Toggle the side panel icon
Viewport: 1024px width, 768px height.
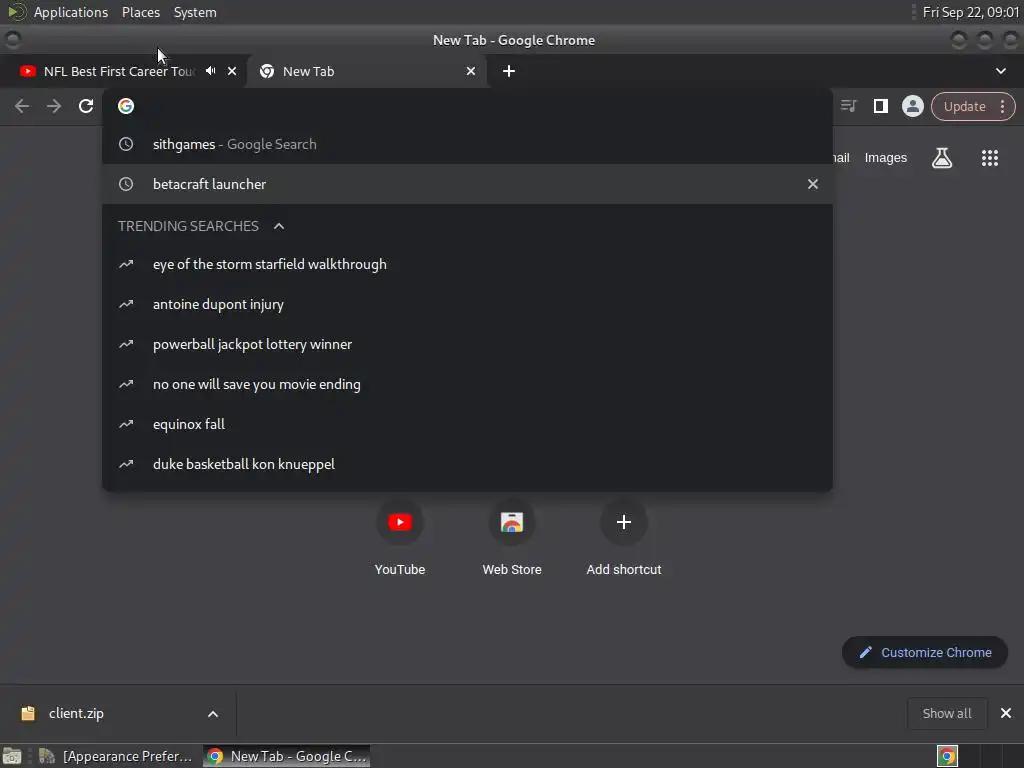[880, 106]
